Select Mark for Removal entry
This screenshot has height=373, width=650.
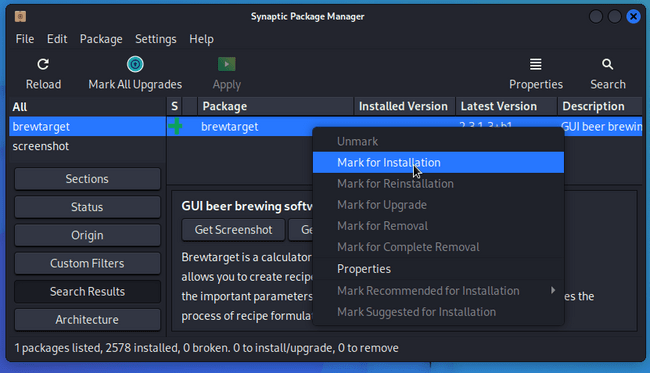coord(438,226)
